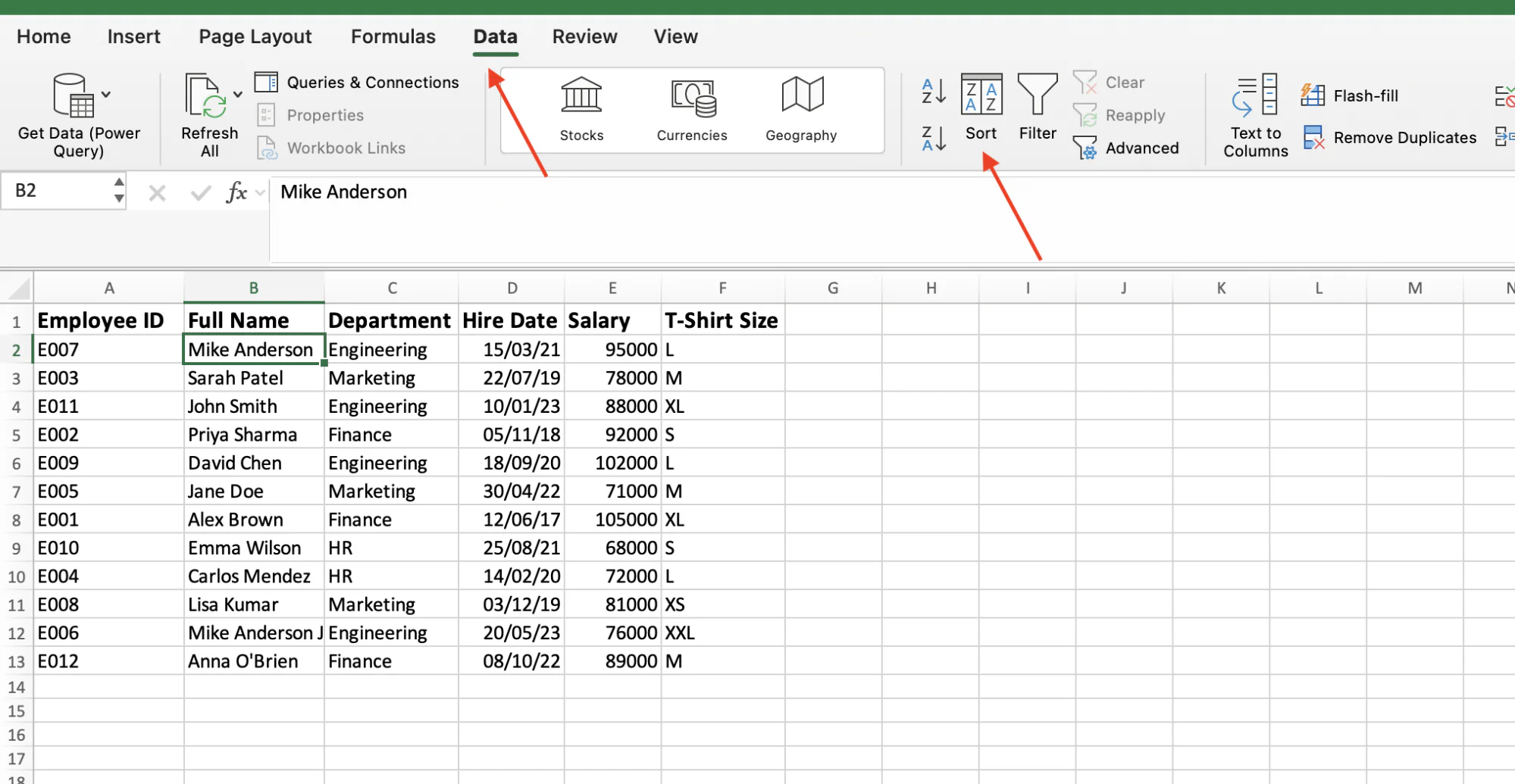Image resolution: width=1515 pixels, height=784 pixels.
Task: Select the Department header cell
Action: coord(392,320)
